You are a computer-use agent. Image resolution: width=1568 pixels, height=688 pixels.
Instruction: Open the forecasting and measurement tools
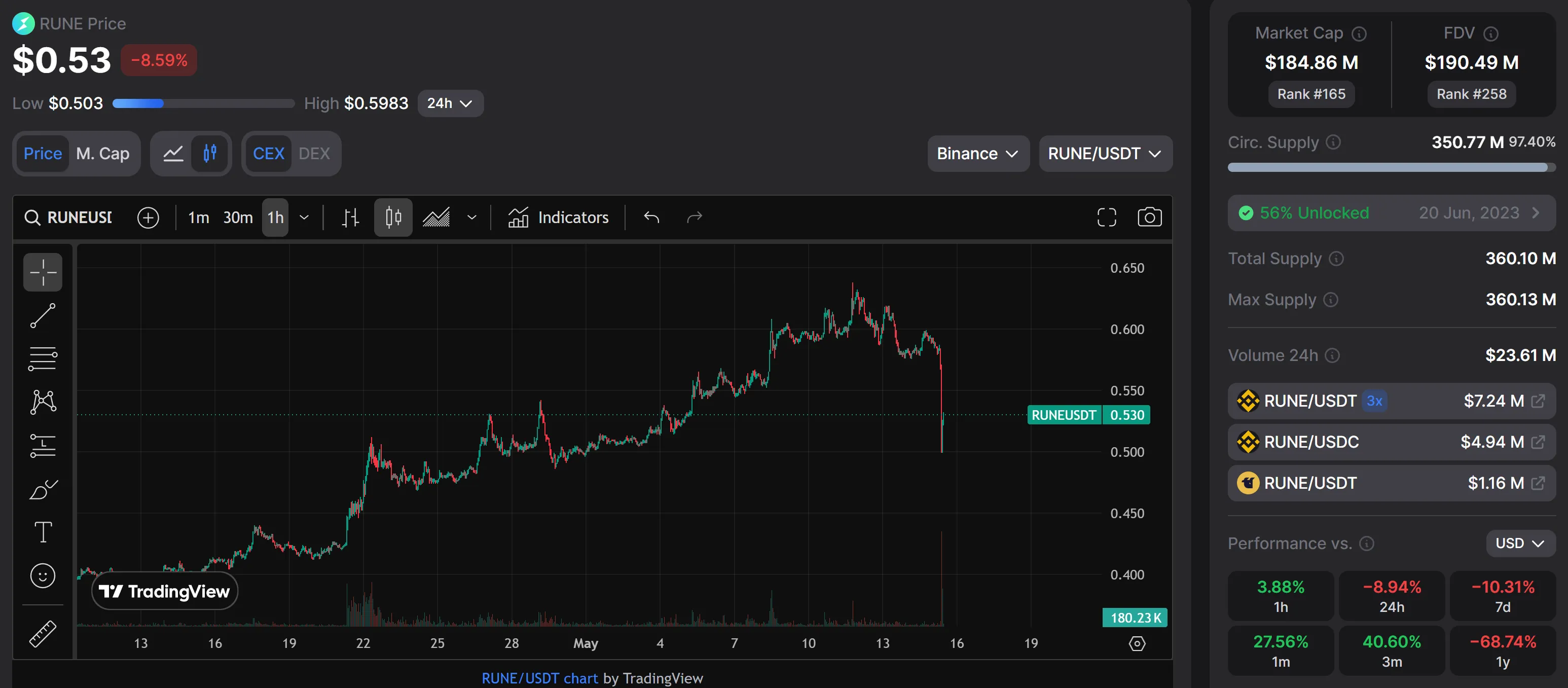pyautogui.click(x=43, y=446)
